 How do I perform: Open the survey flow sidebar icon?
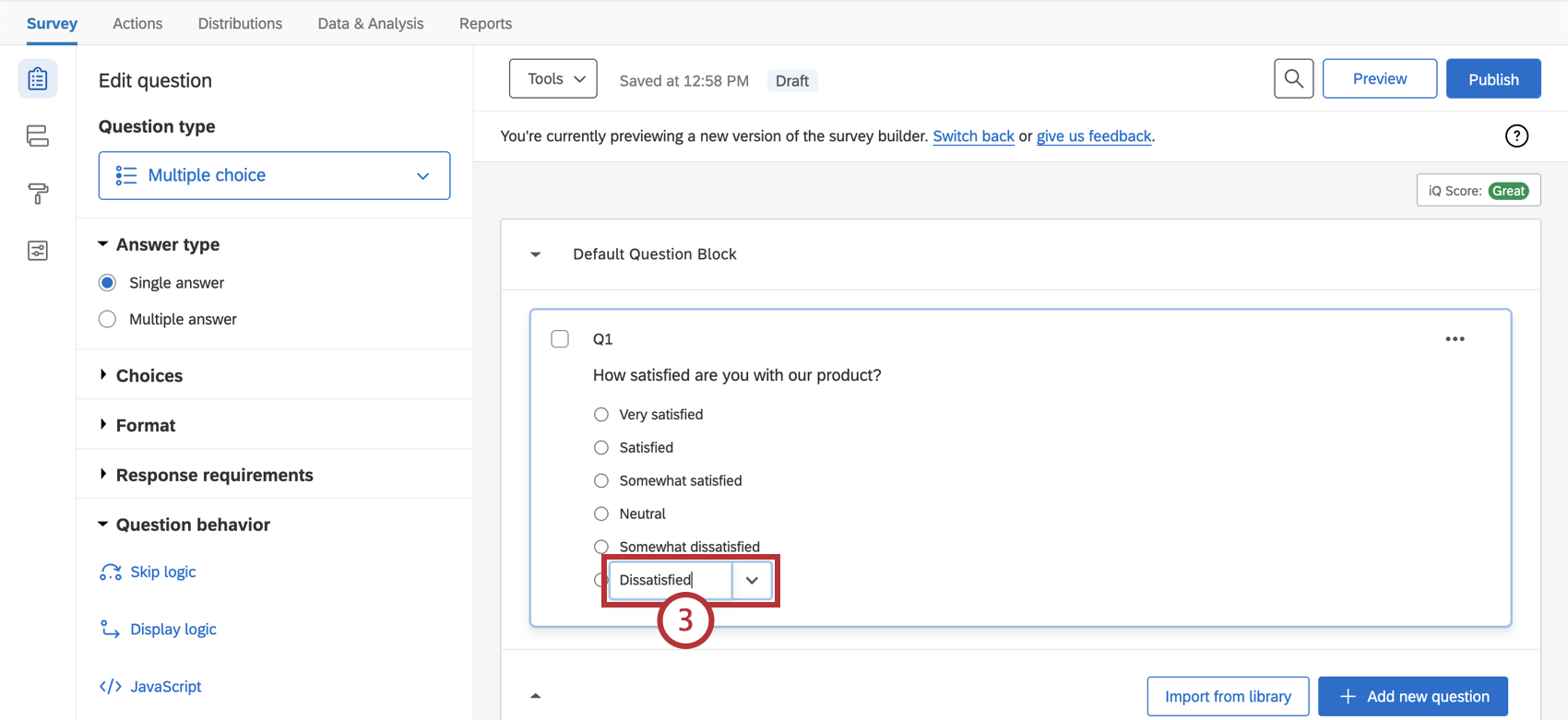[38, 136]
